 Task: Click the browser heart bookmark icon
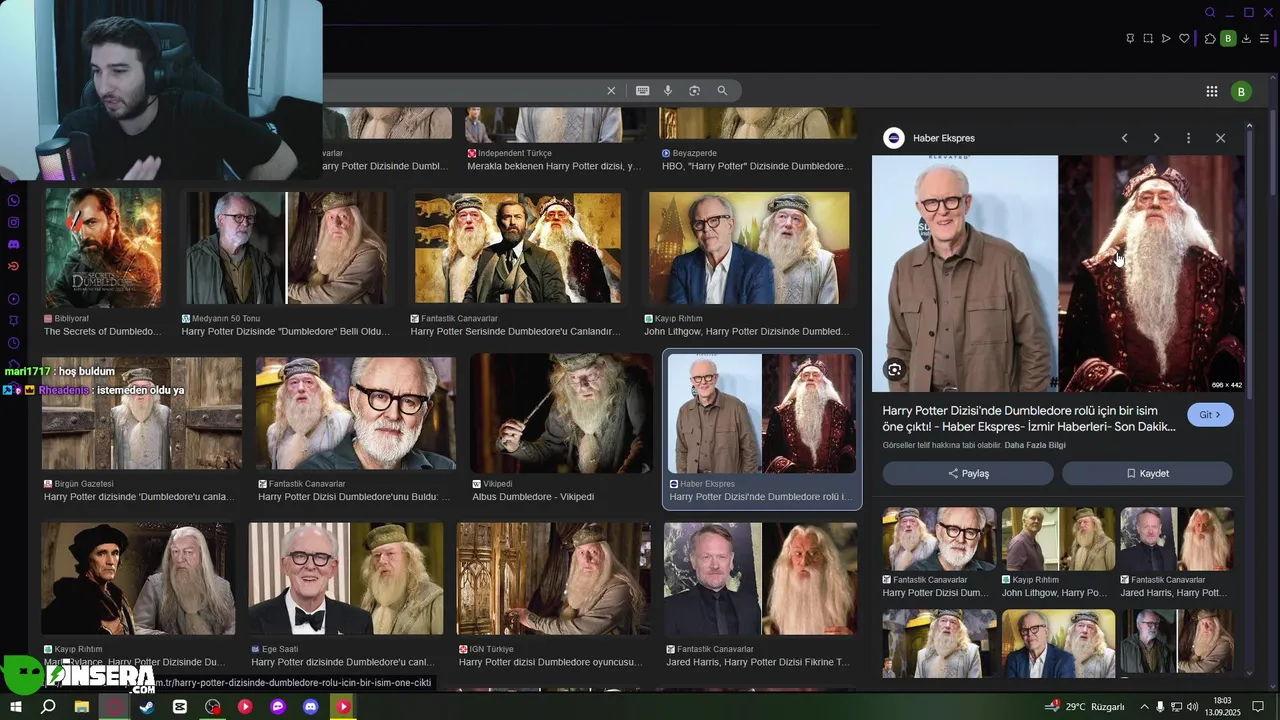pyautogui.click(x=1184, y=39)
